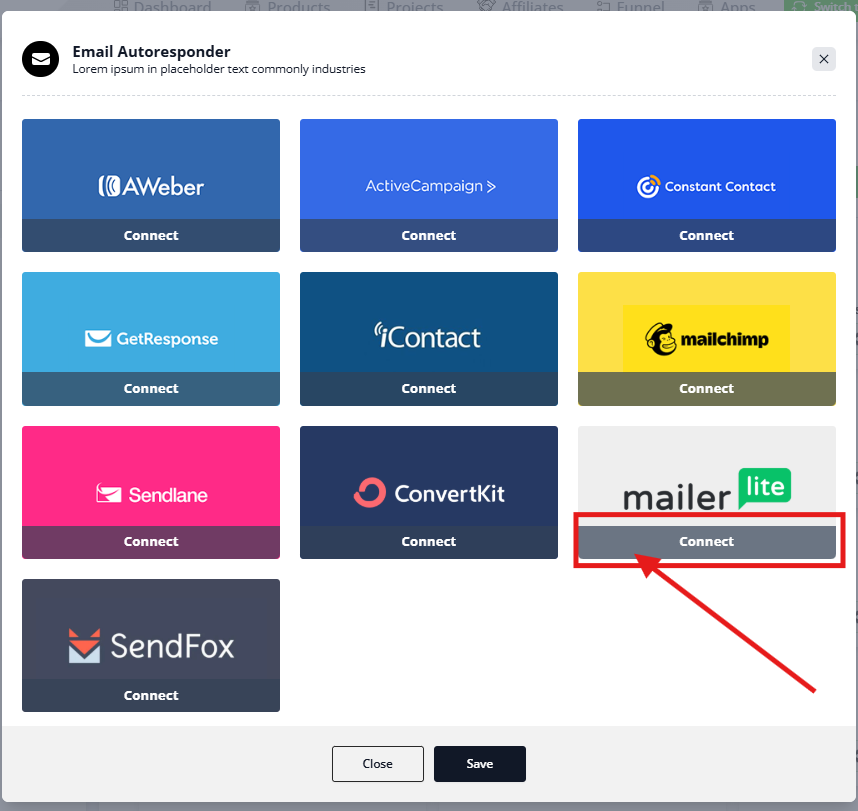The width and height of the screenshot is (858, 811).
Task: Connect the SendFox integration
Action: (150, 696)
